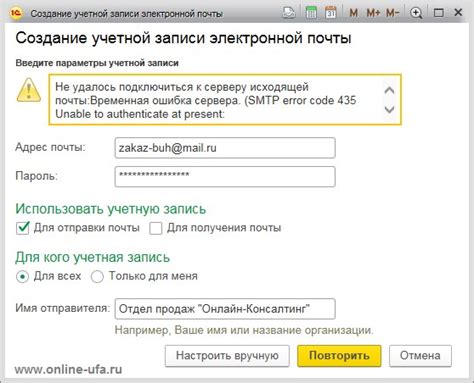Click the Отмена button
The width and height of the screenshot is (474, 383).
click(x=420, y=356)
